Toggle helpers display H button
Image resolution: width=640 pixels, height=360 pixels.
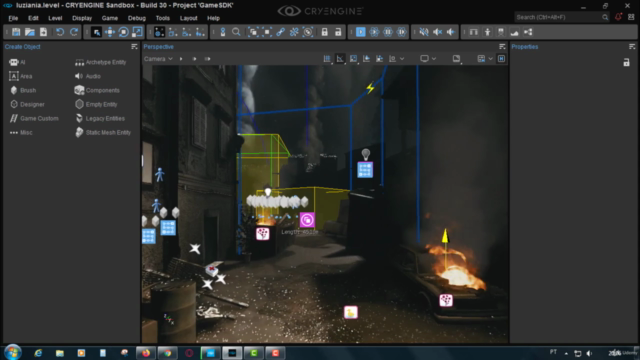pyautogui.click(x=501, y=59)
